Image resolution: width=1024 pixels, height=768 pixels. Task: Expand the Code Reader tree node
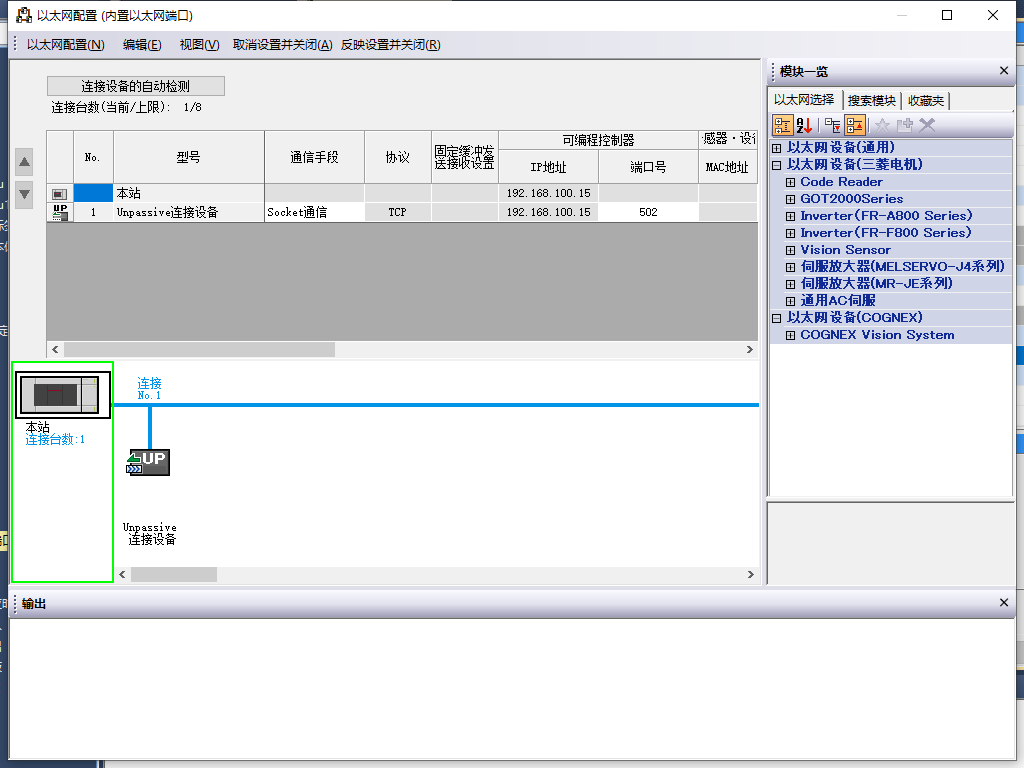(x=790, y=182)
